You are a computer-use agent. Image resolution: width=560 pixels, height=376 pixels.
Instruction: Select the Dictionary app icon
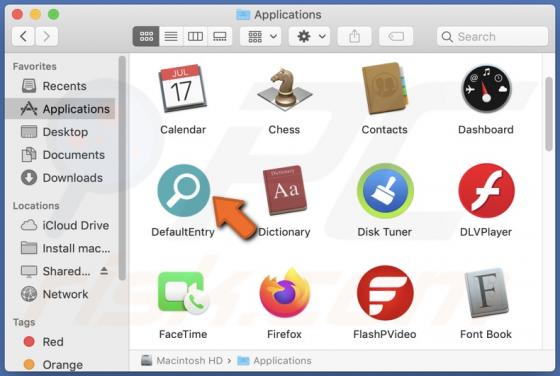(x=284, y=190)
